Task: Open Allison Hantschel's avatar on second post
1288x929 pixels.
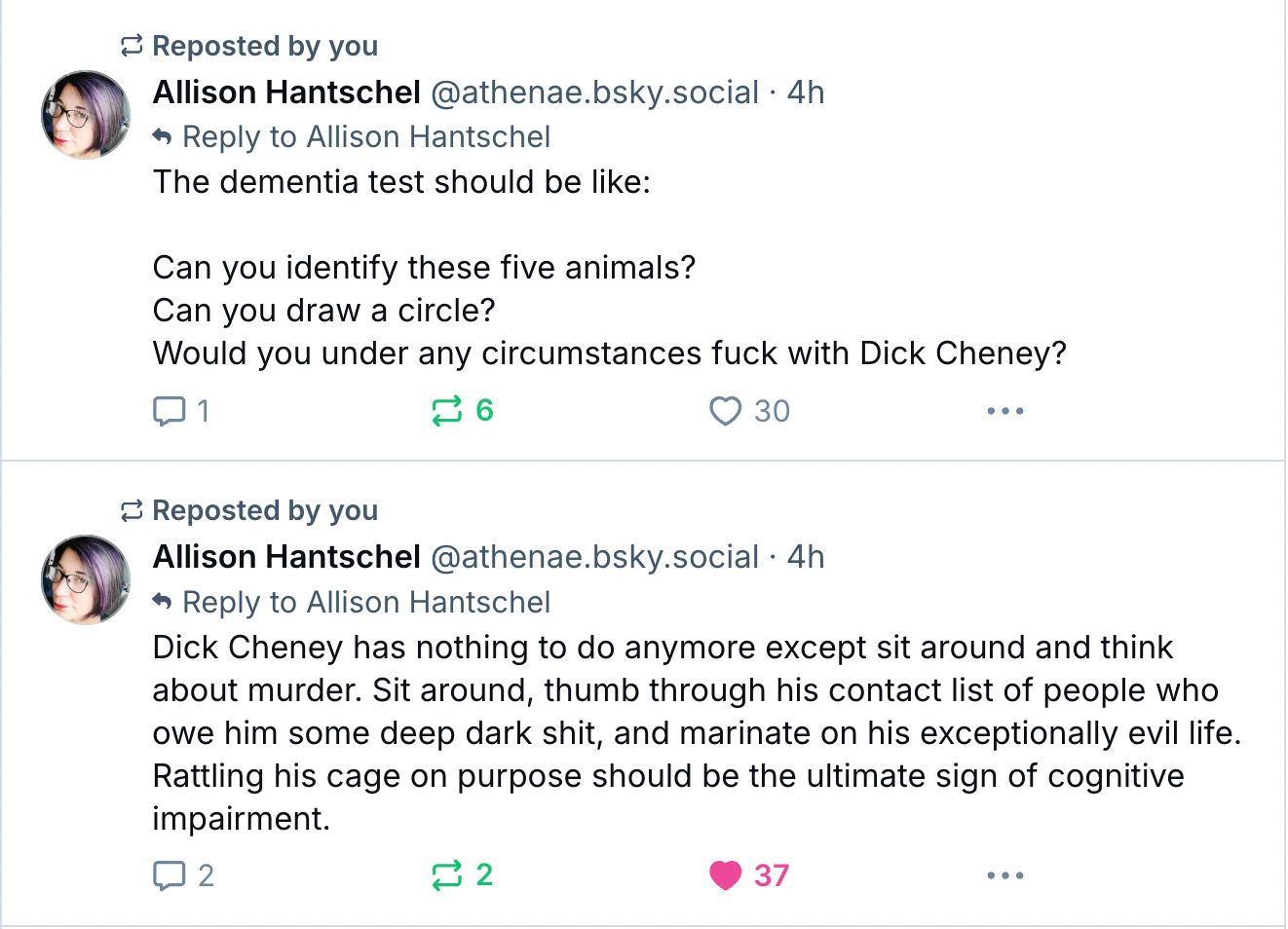Action: (86, 579)
